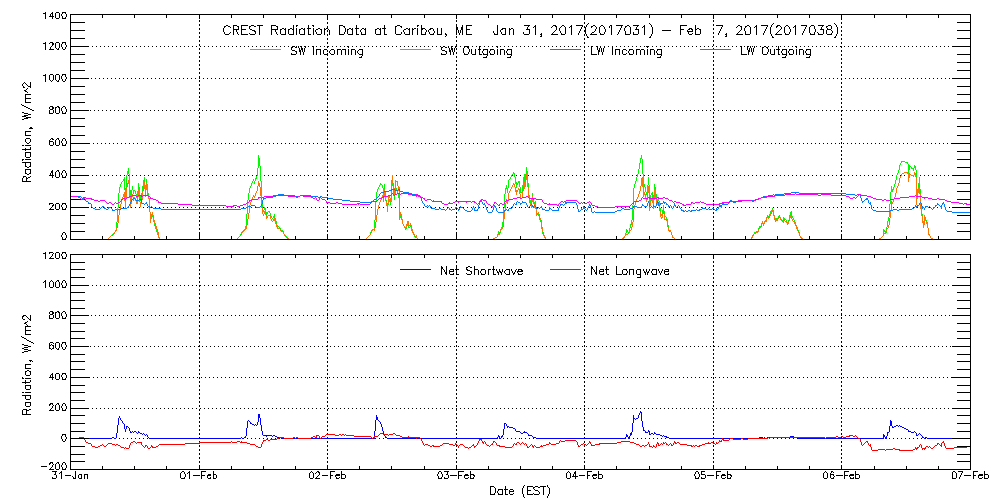The height and width of the screenshot is (500, 1000).
Task: Click the LW Incoming legend label
Action: click(626, 51)
